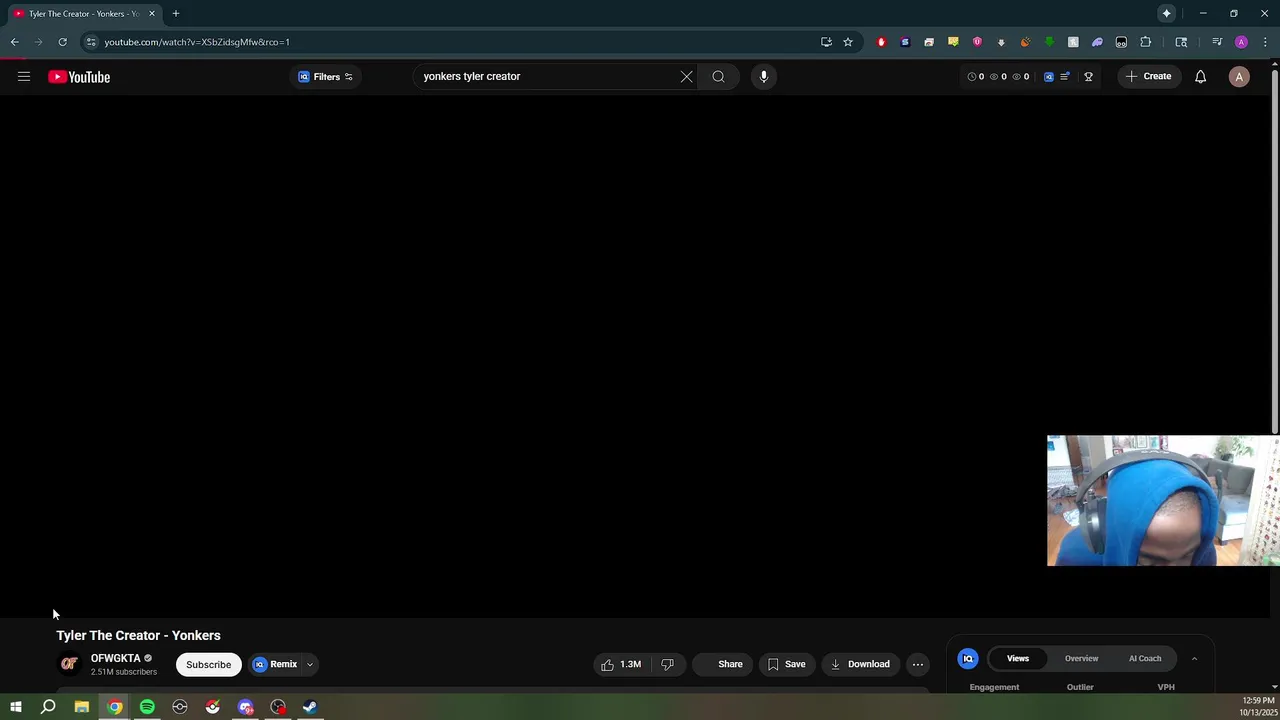Open Windows Start menu
The image size is (1280, 720).
(16, 707)
